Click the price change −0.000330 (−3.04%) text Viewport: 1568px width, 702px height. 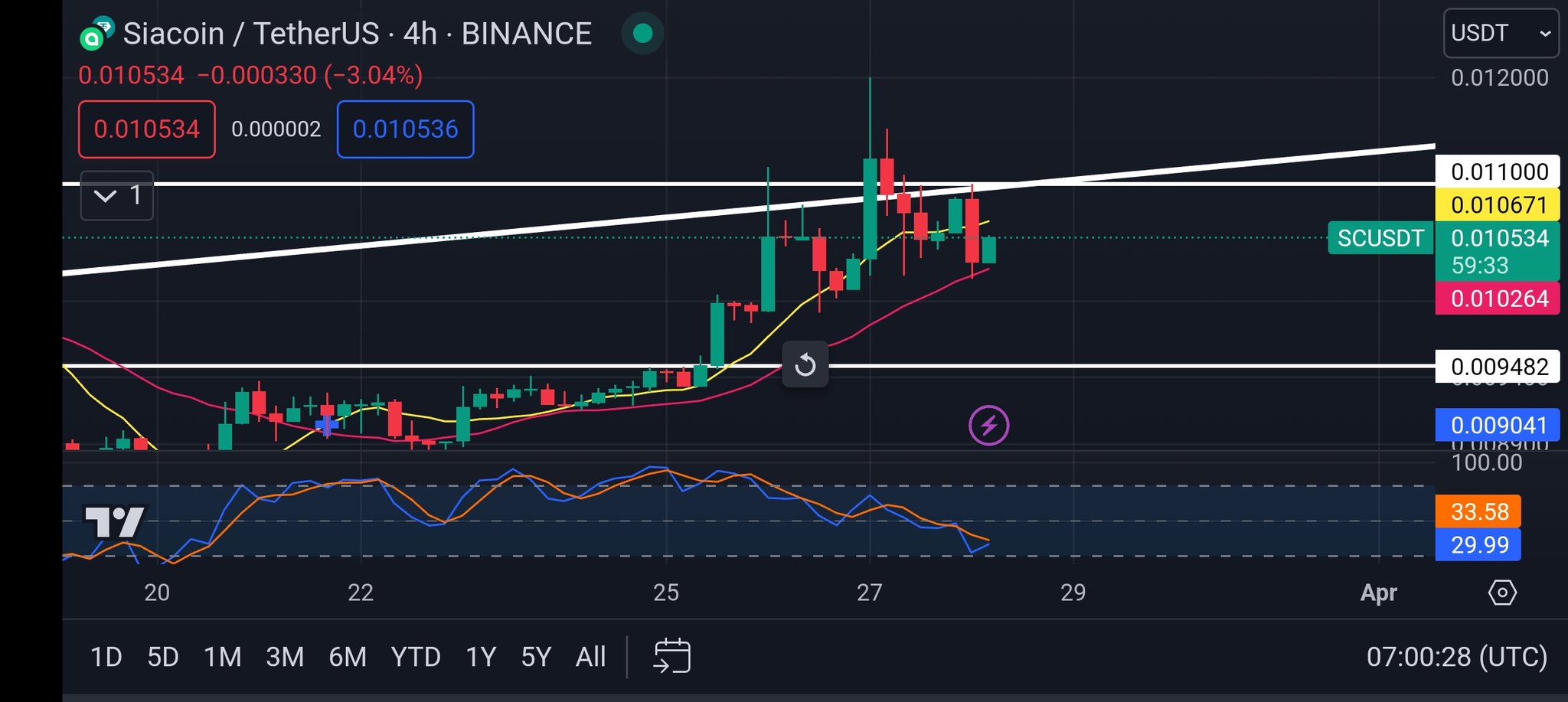310,75
